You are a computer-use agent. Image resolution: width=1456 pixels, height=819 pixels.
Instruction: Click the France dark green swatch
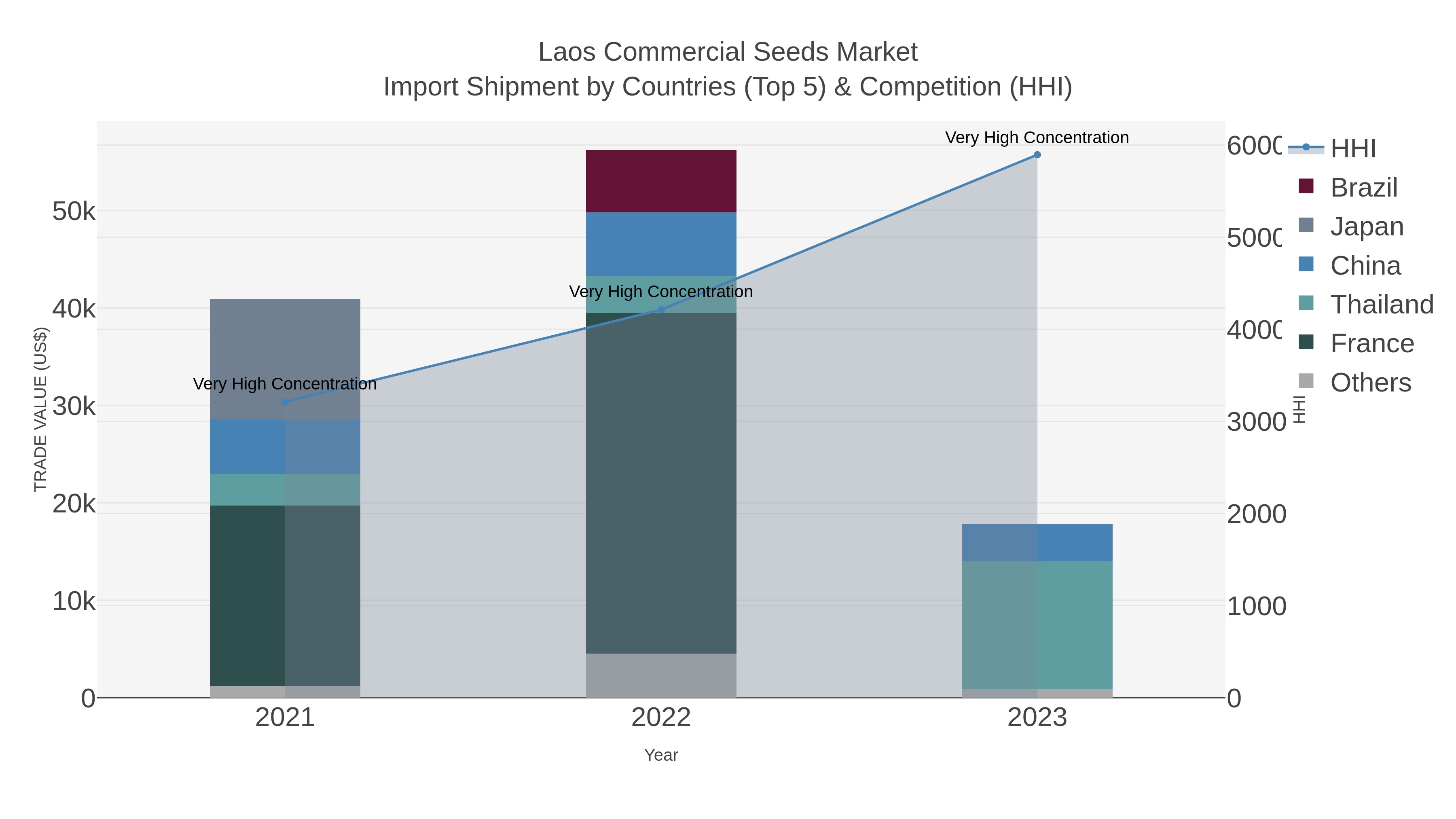click(x=1306, y=341)
